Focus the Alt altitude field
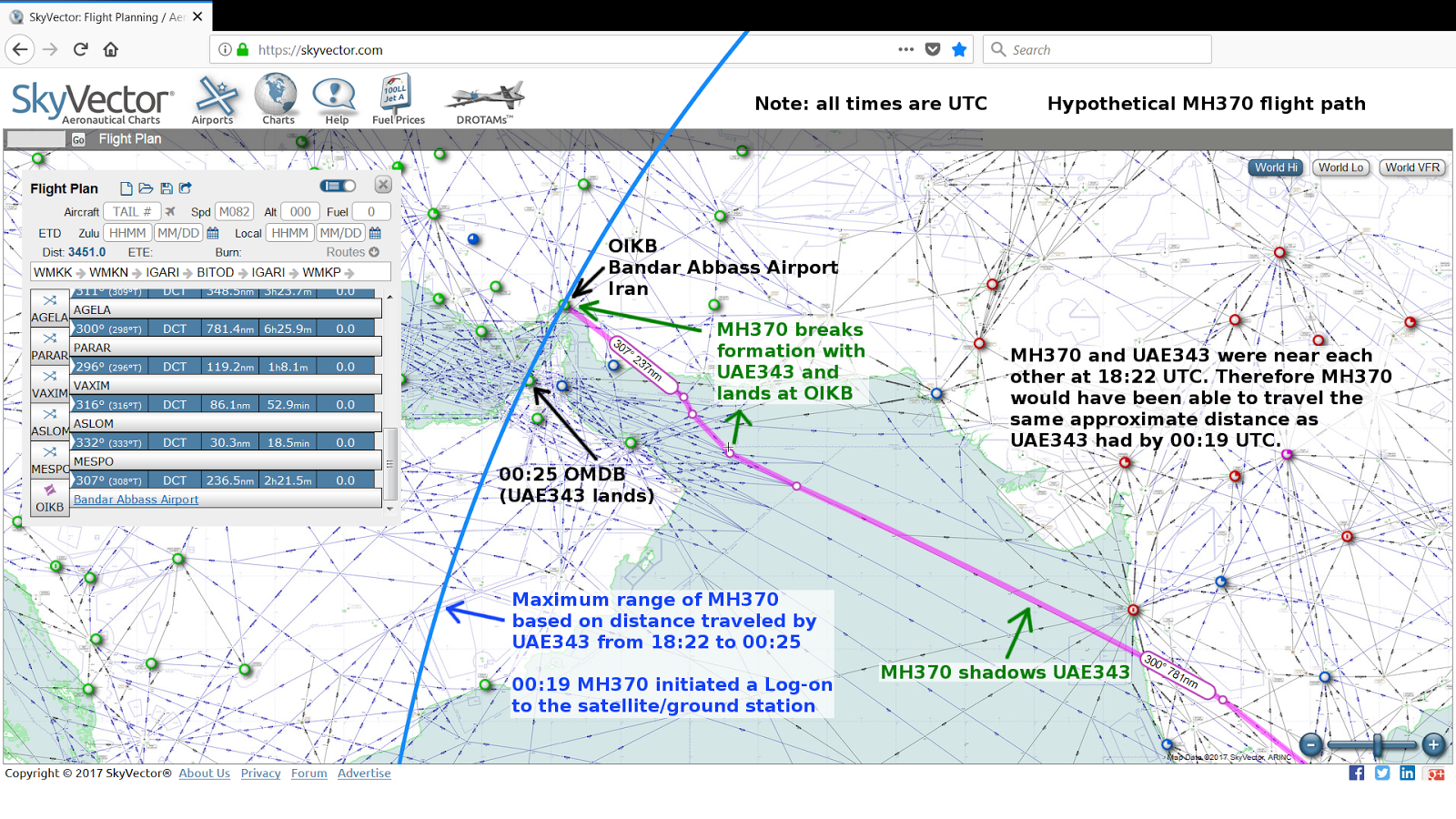Image resolution: width=1456 pixels, height=819 pixels. (x=300, y=212)
